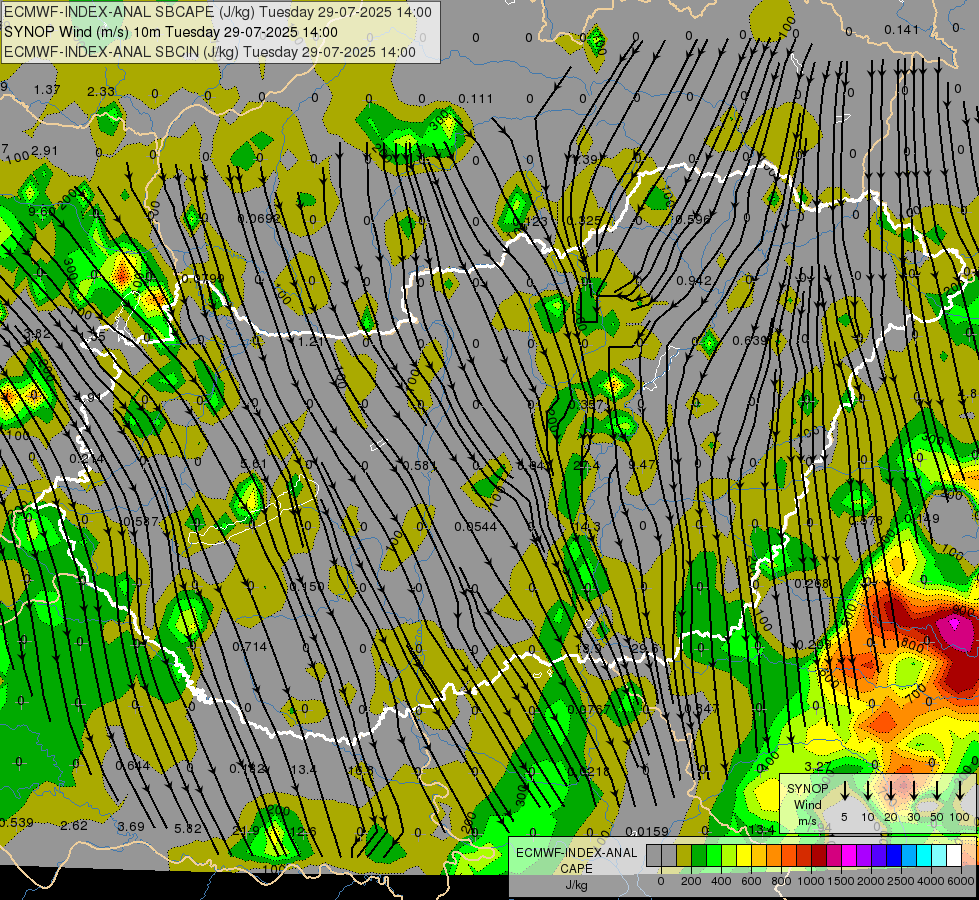Click the m/s unit in wind legend
The height and width of the screenshot is (900, 979).
point(807,821)
